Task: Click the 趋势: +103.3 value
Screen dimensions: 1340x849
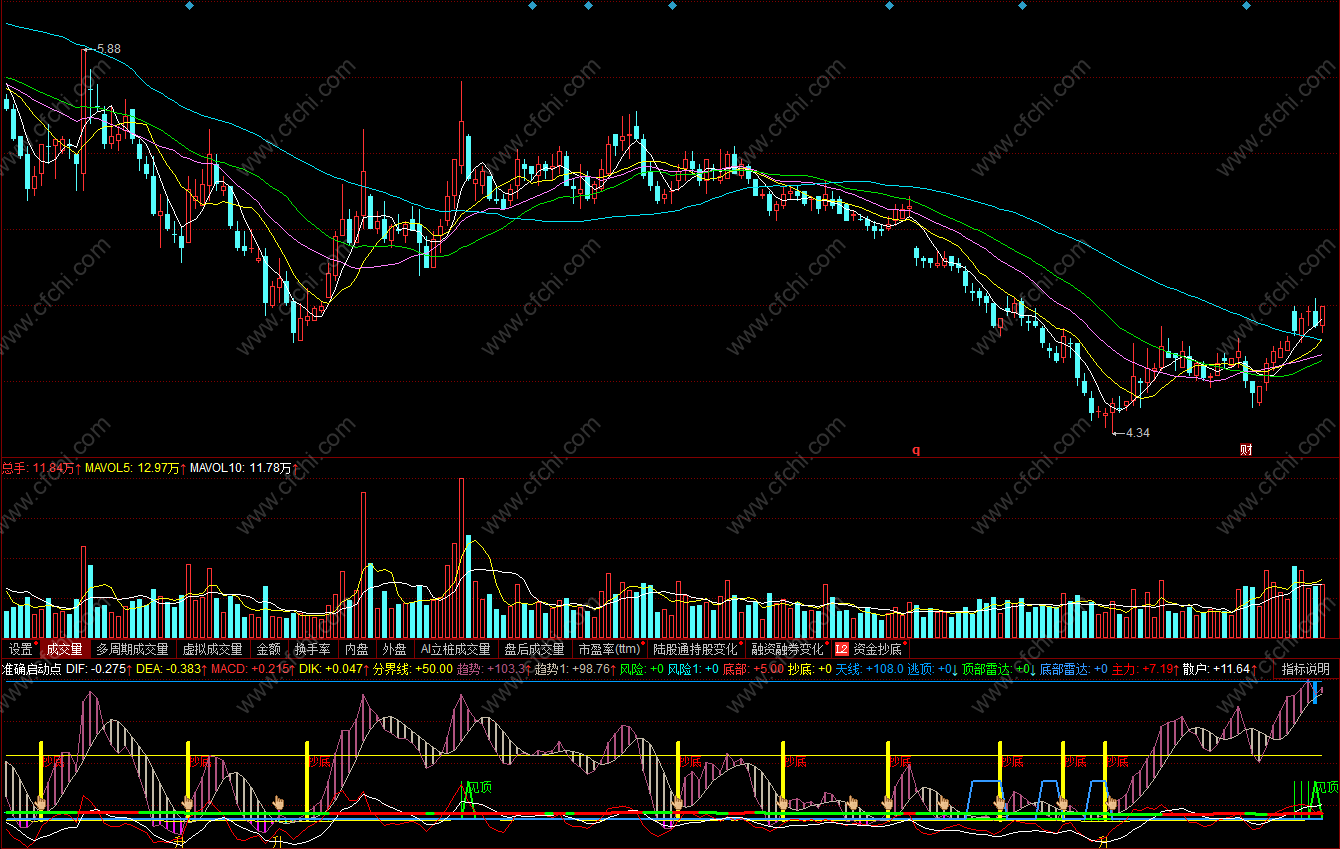Action: click(493, 669)
